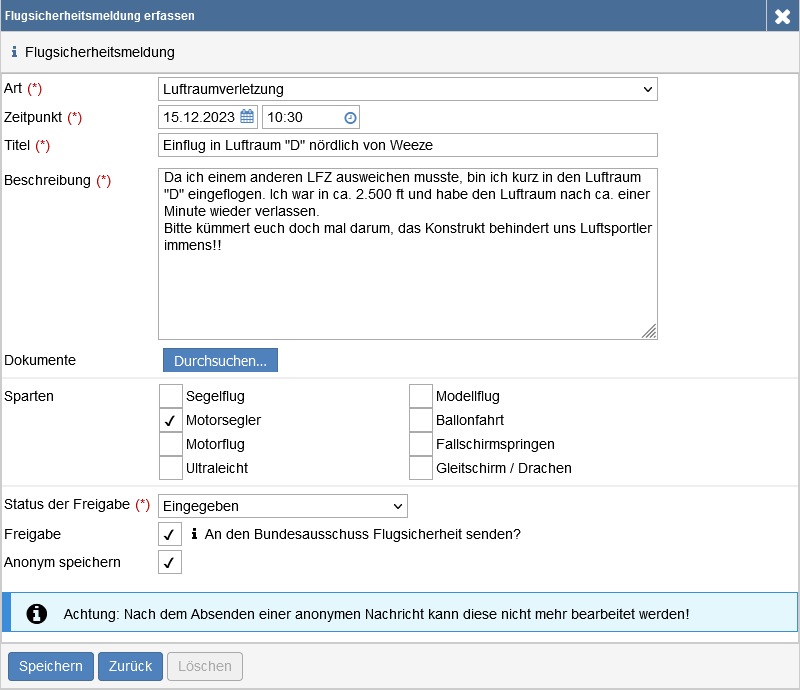Check the Ballonfahrt checkbox
The width and height of the screenshot is (800, 690).
tap(421, 421)
